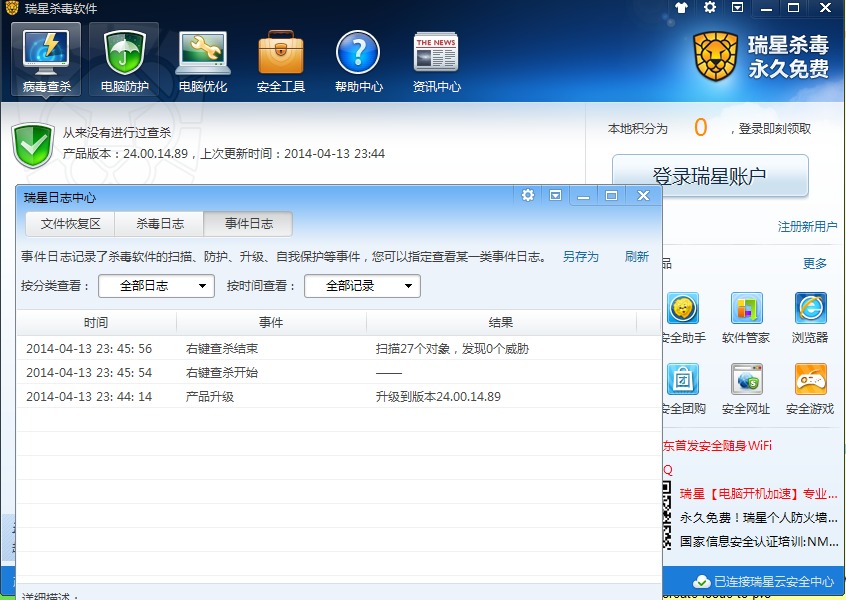Sort by the 事件 column header
846x600 pixels.
coord(271,323)
